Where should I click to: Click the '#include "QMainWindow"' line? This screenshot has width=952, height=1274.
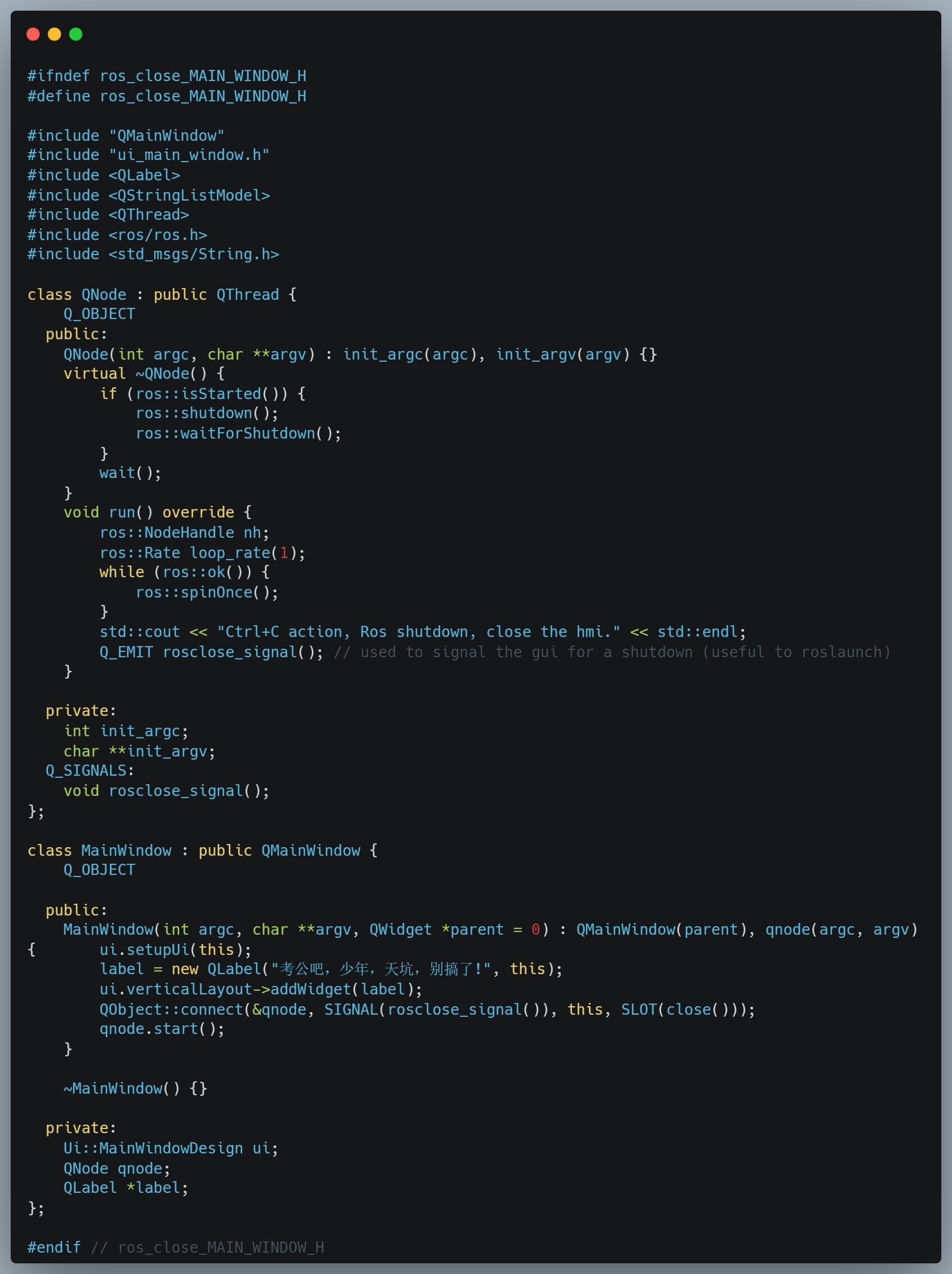coord(126,136)
